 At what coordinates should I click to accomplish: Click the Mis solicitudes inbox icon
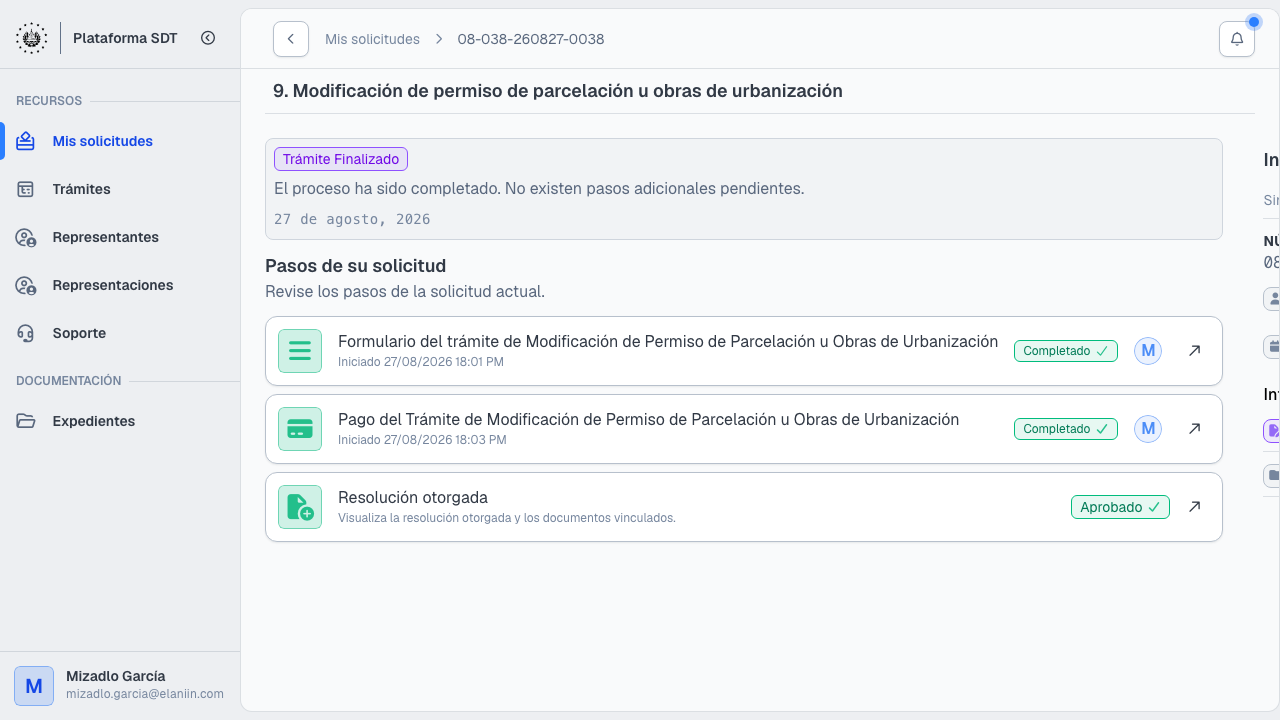26,141
